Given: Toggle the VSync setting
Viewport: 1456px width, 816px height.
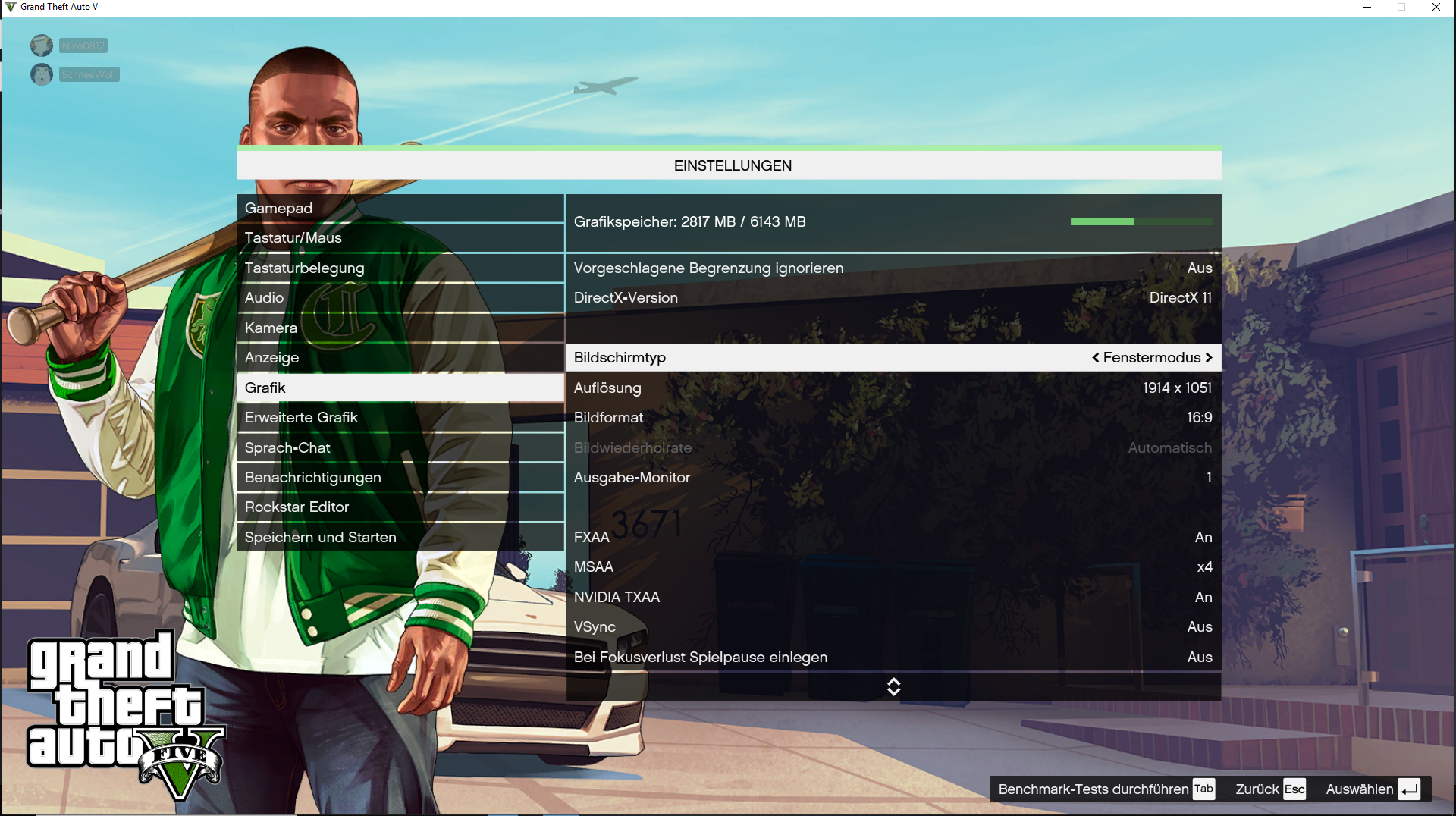Looking at the screenshot, I should pos(893,627).
